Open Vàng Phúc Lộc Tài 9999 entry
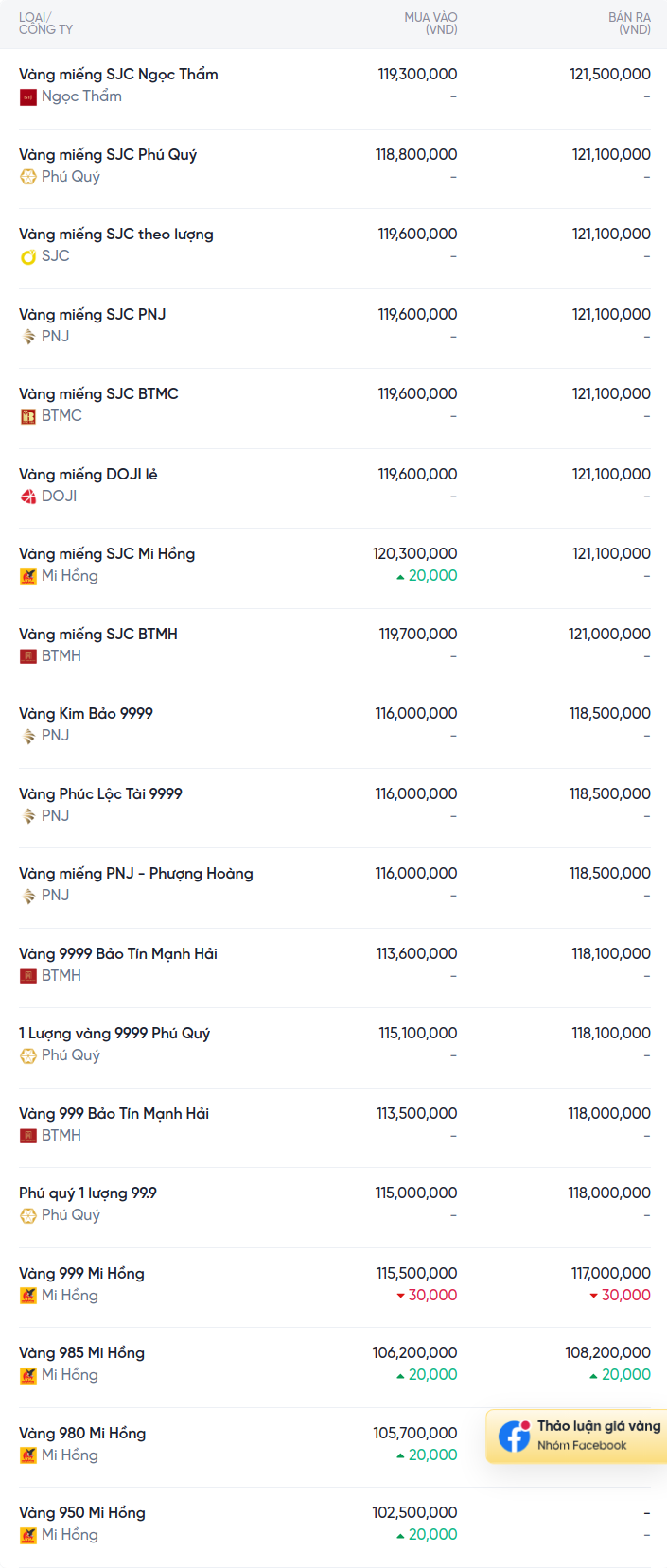The image size is (667, 1568). (x=335, y=805)
